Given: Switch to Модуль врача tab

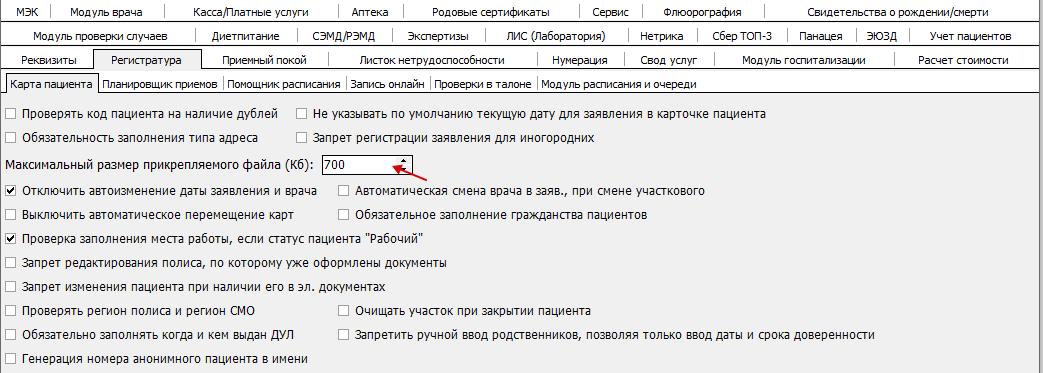Looking at the screenshot, I should [x=106, y=12].
